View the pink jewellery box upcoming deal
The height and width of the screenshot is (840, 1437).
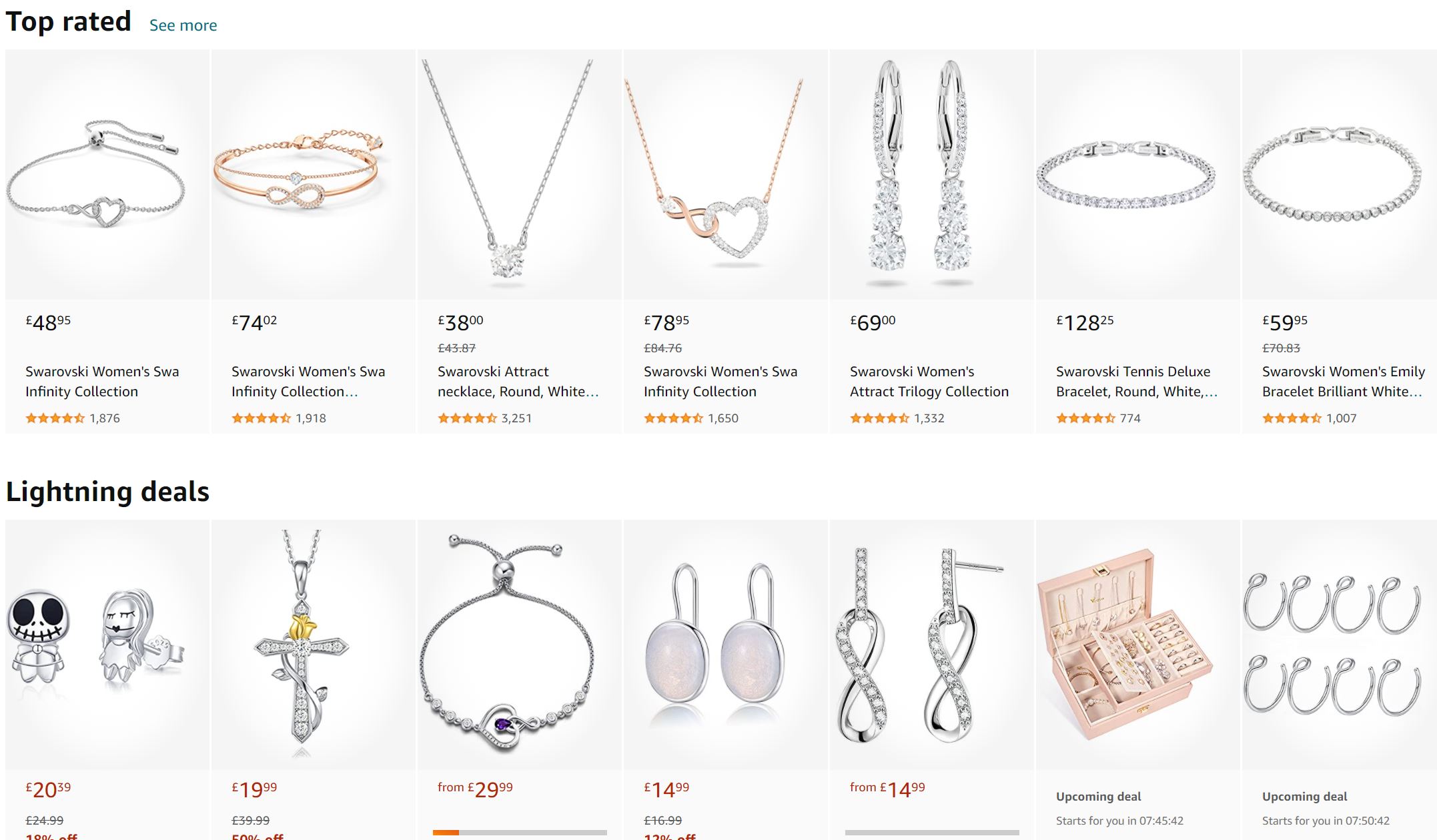1138,645
